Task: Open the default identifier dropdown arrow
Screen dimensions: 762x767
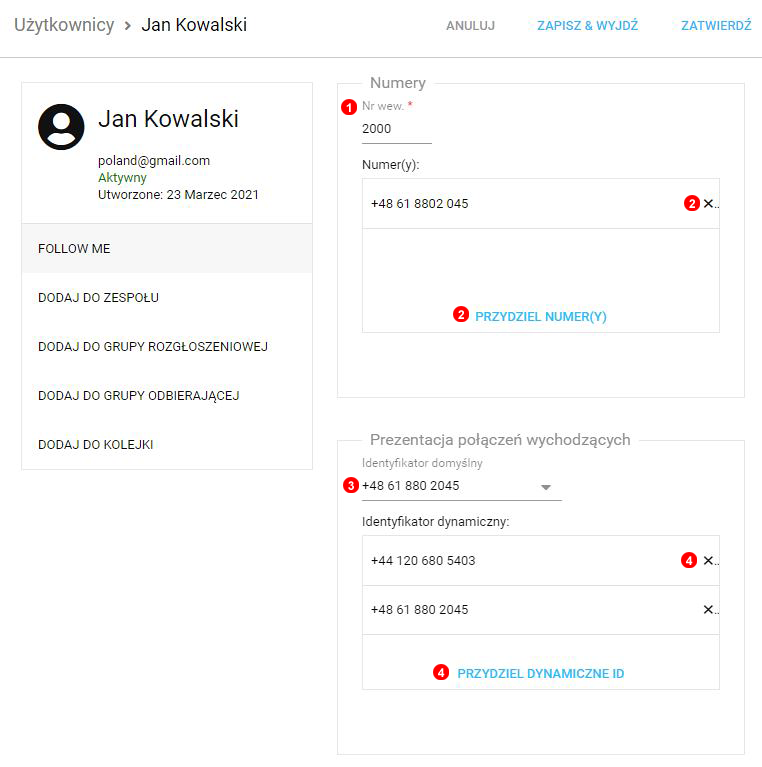Action: (546, 487)
